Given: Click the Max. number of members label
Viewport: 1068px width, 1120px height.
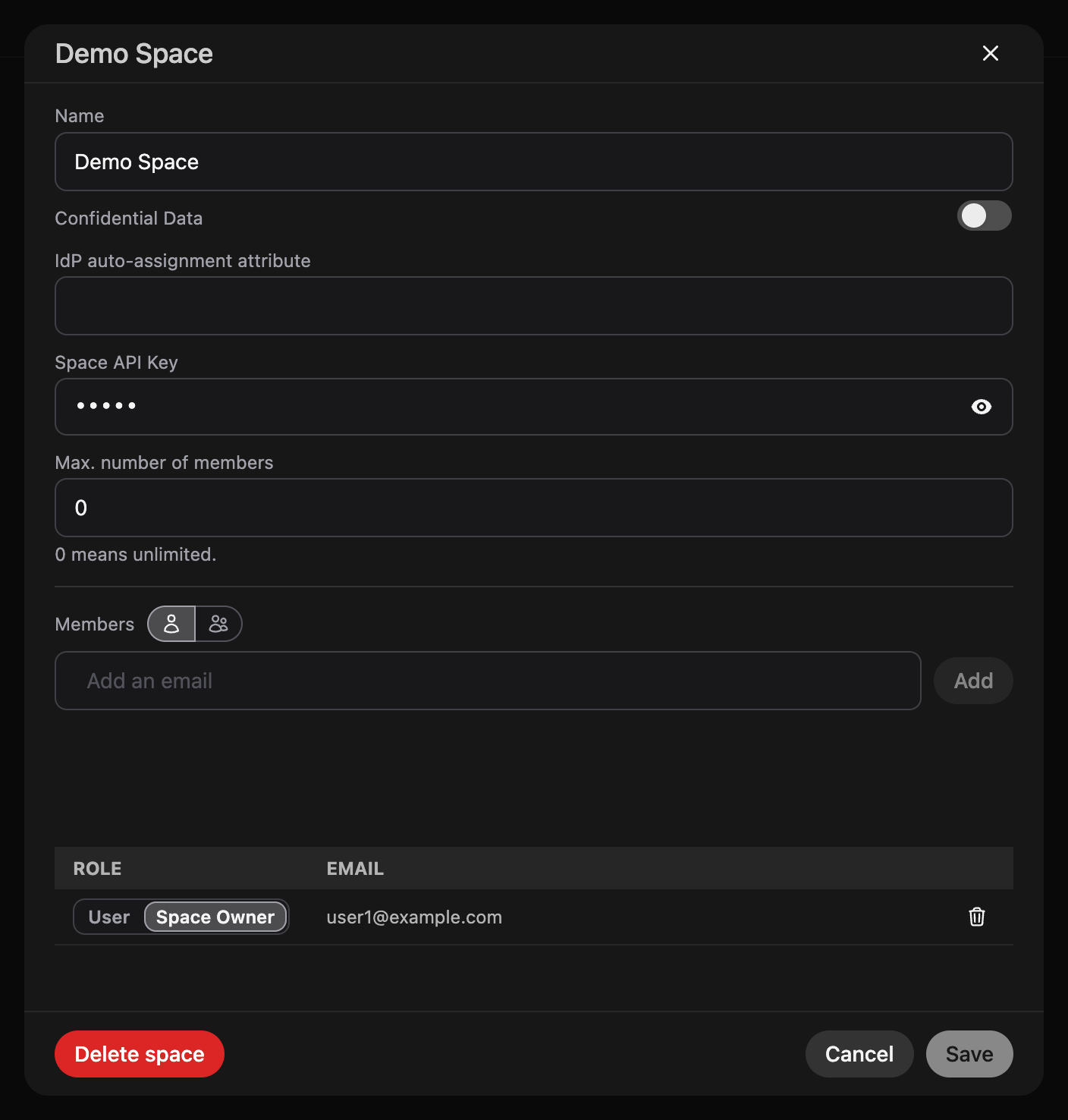Looking at the screenshot, I should point(165,463).
